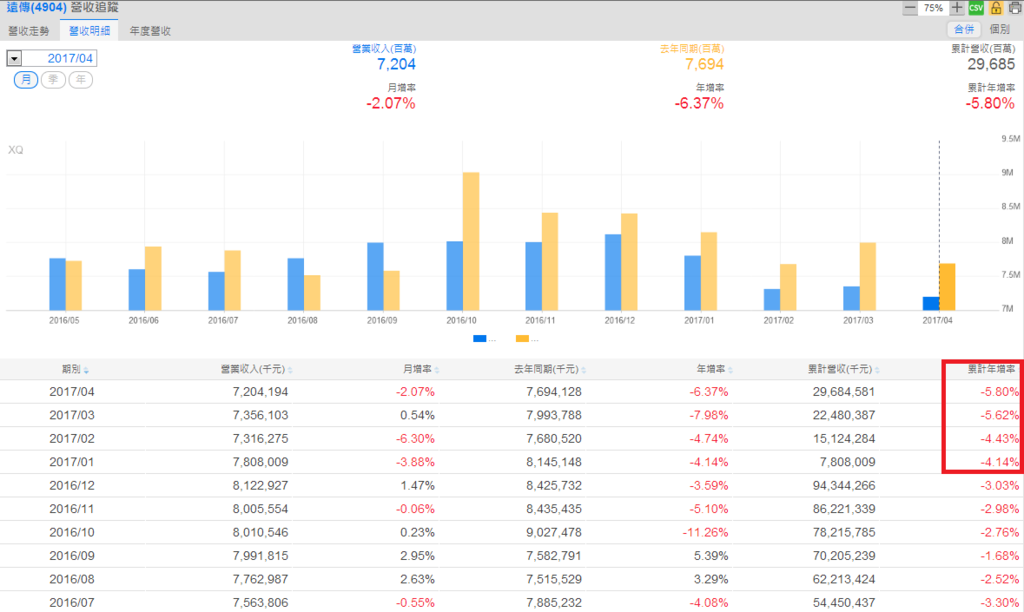Click the cumulative revenue cell 22,480,387

click(844, 415)
